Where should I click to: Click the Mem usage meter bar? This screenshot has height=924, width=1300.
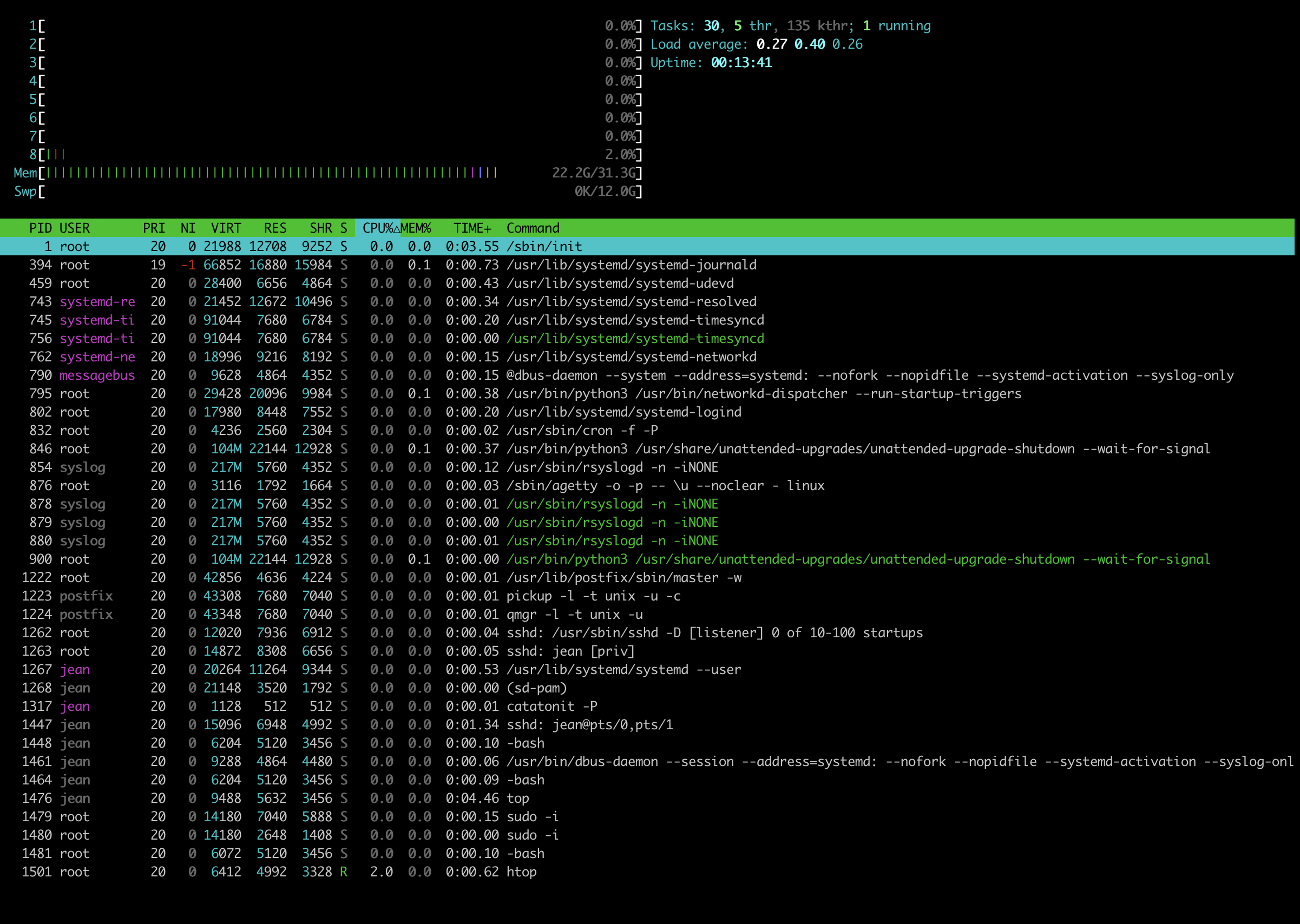329,173
